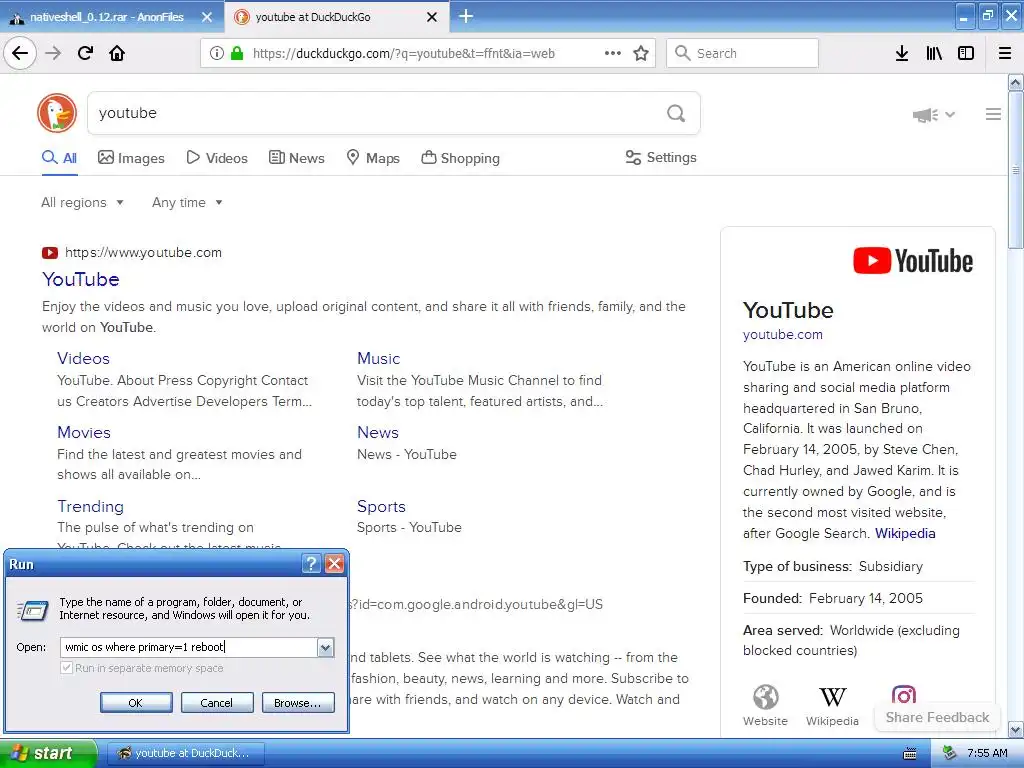This screenshot has width=1024, height=768.
Task: Open the Library icon in toolbar
Action: pyautogui.click(x=934, y=53)
